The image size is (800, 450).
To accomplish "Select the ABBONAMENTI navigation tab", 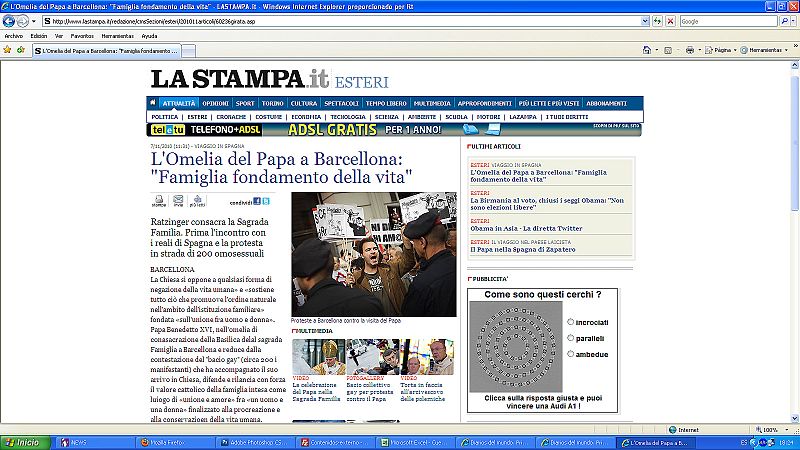I will [x=606, y=103].
